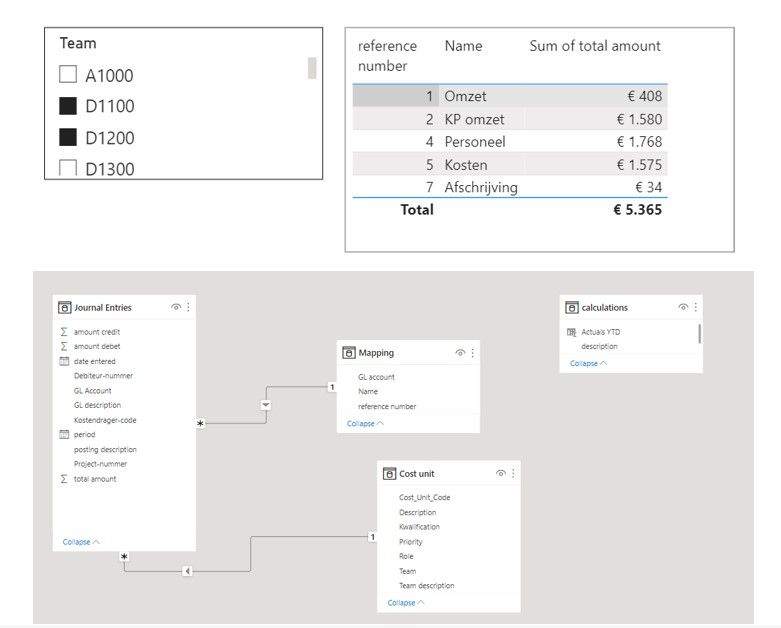781x628 pixels.
Task: Sort by Sum of total amount header
Action: click(595, 46)
